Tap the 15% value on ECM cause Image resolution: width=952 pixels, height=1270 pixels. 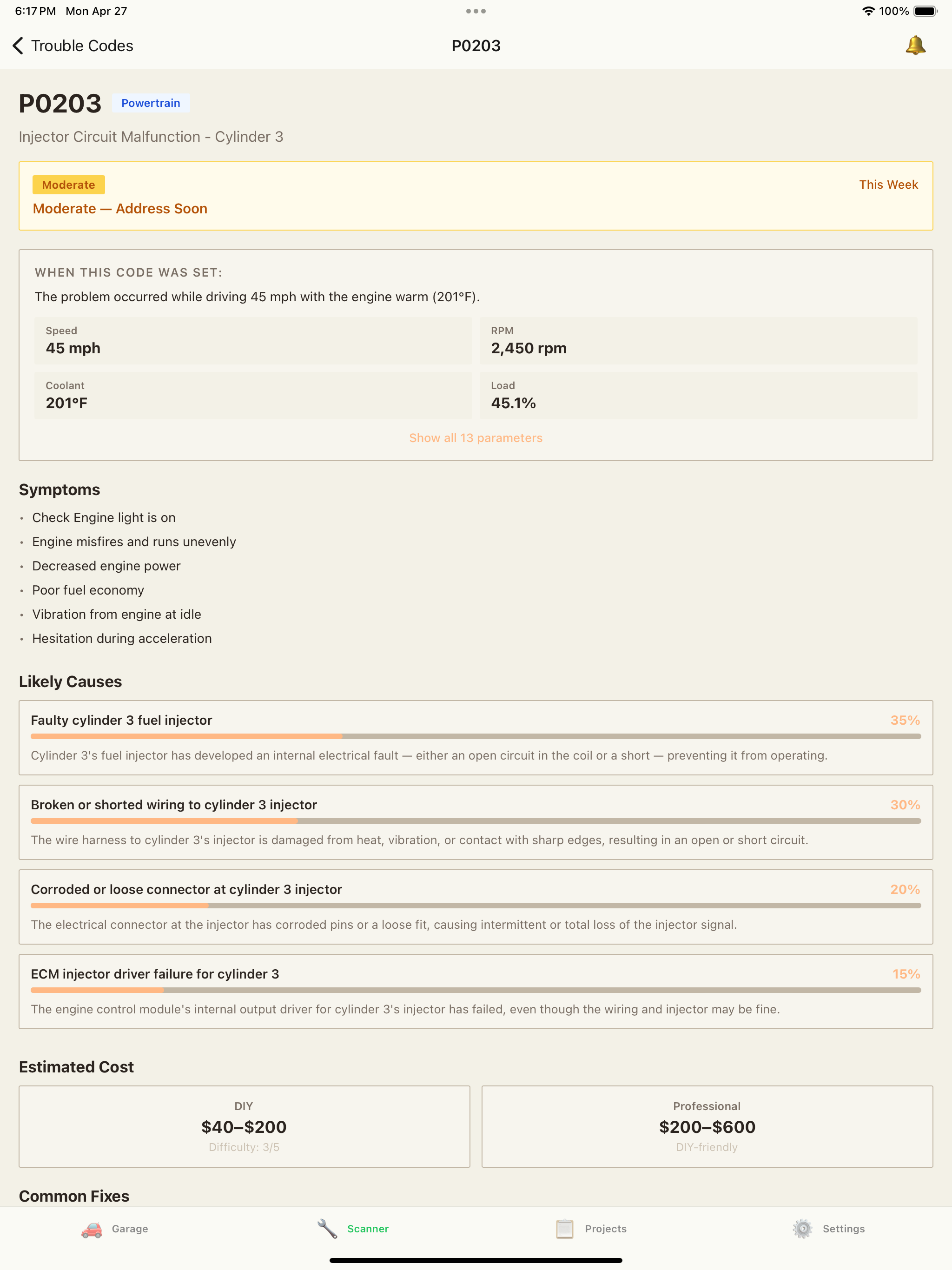[906, 974]
